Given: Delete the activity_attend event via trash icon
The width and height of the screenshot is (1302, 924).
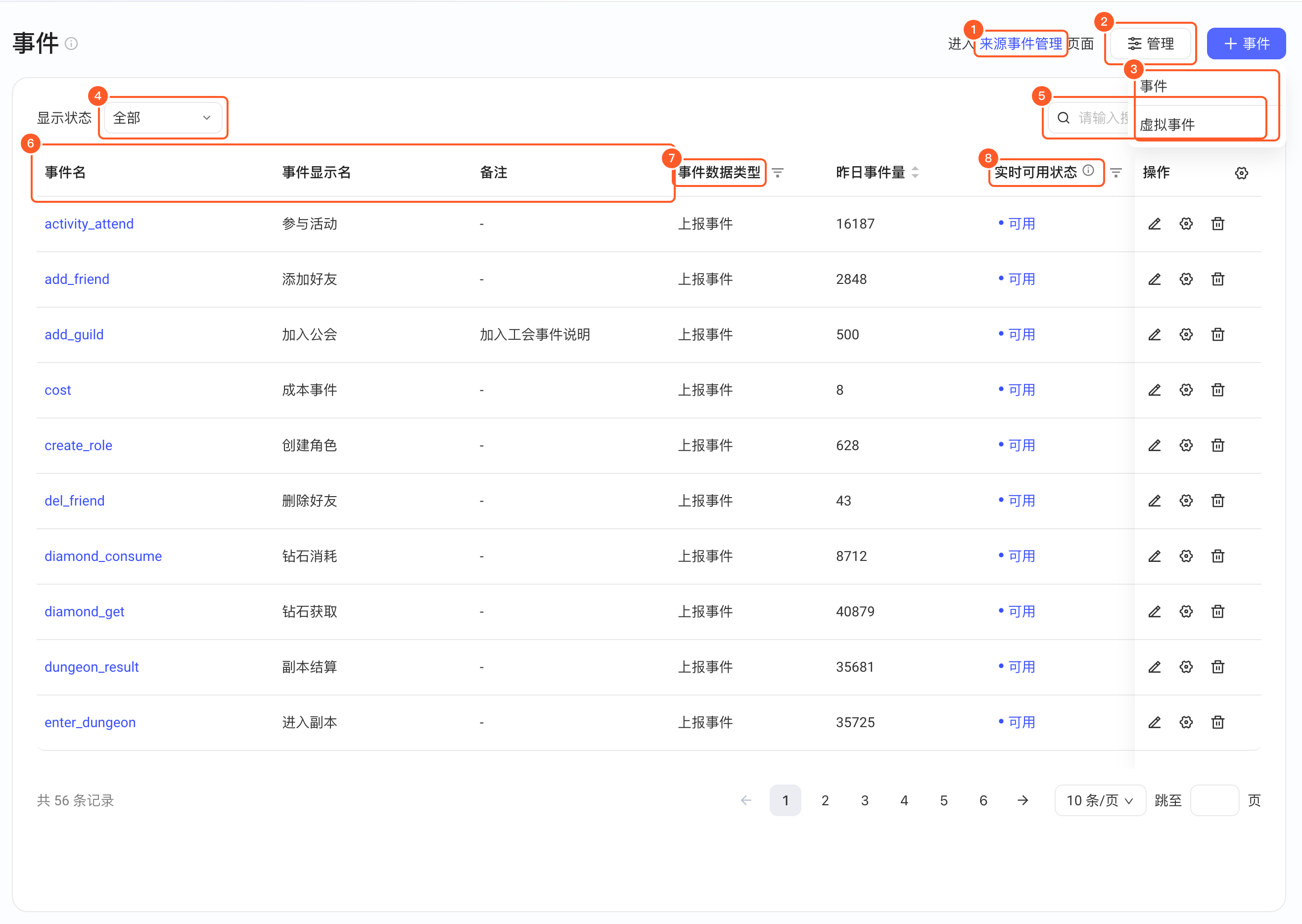Looking at the screenshot, I should [1218, 224].
